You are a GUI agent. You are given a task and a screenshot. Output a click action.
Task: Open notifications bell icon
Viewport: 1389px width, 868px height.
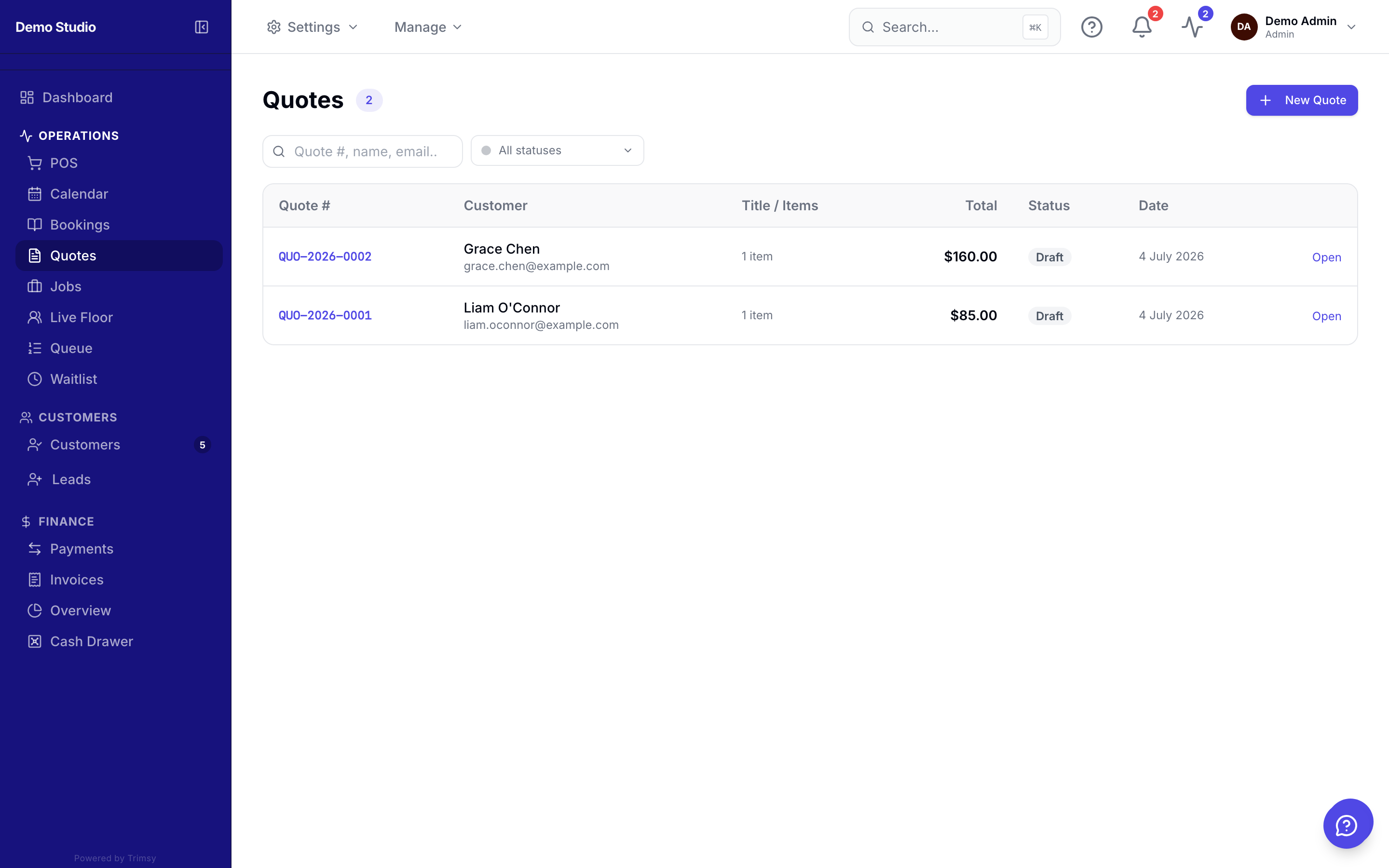(x=1142, y=27)
